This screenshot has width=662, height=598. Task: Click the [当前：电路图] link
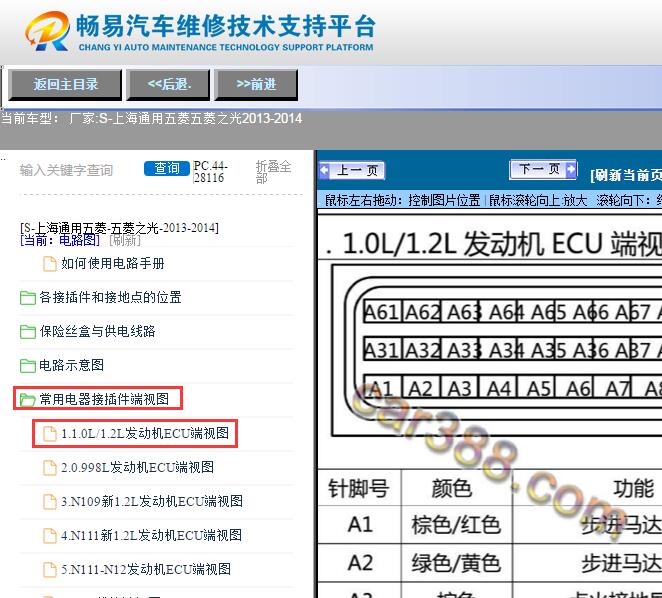tap(60, 240)
